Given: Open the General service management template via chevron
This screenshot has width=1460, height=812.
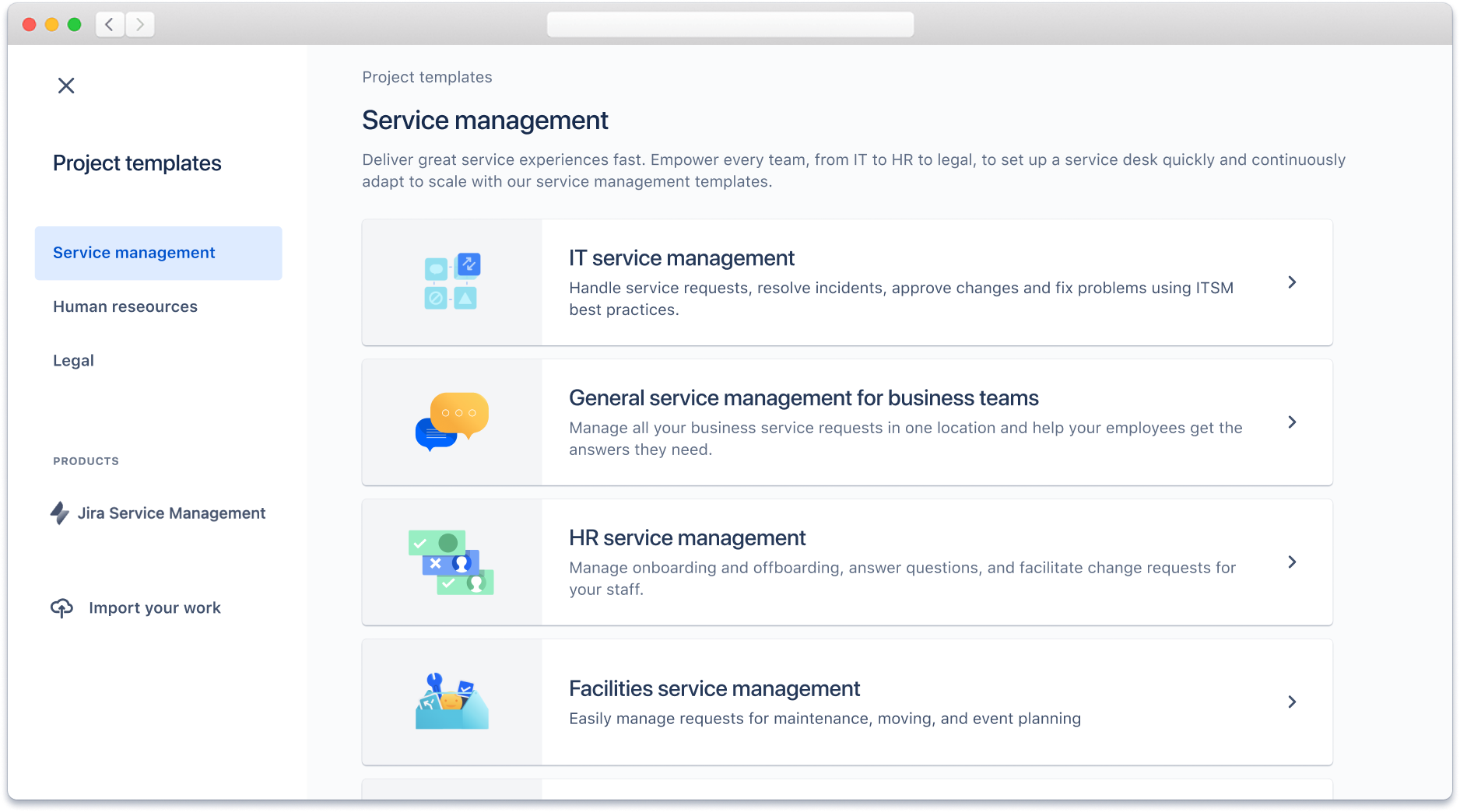Looking at the screenshot, I should (x=1292, y=422).
